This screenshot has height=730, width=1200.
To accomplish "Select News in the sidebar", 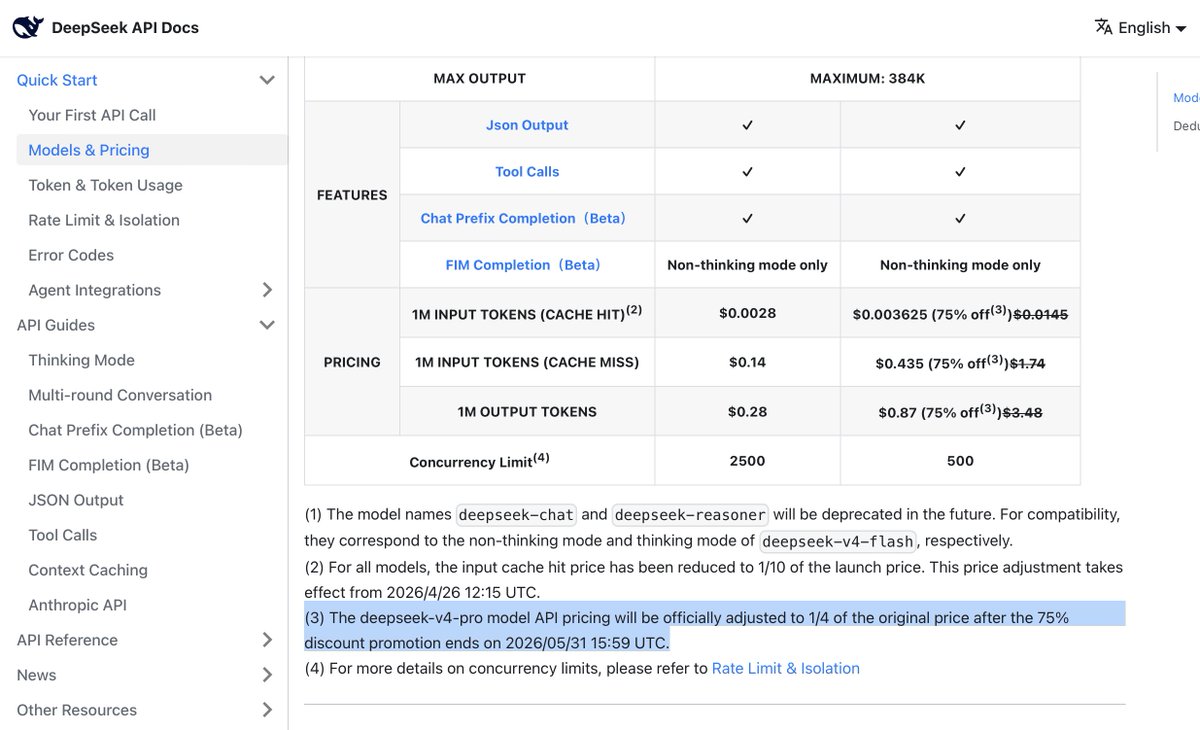I will 36,675.
